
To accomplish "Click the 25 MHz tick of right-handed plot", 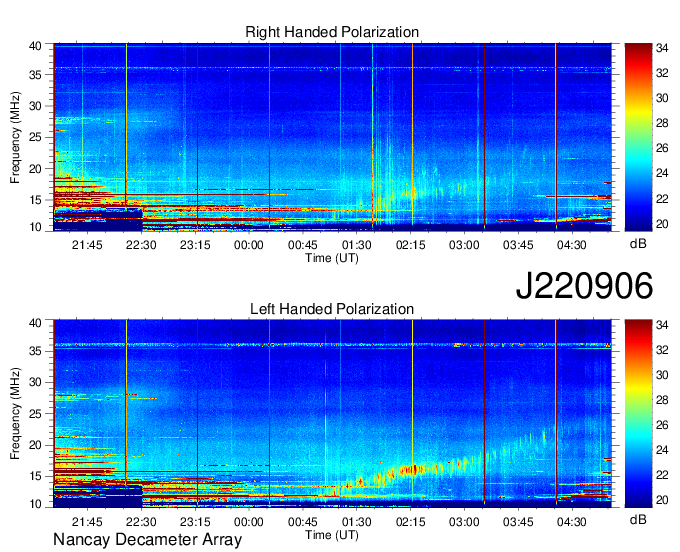I will tap(36, 137).
